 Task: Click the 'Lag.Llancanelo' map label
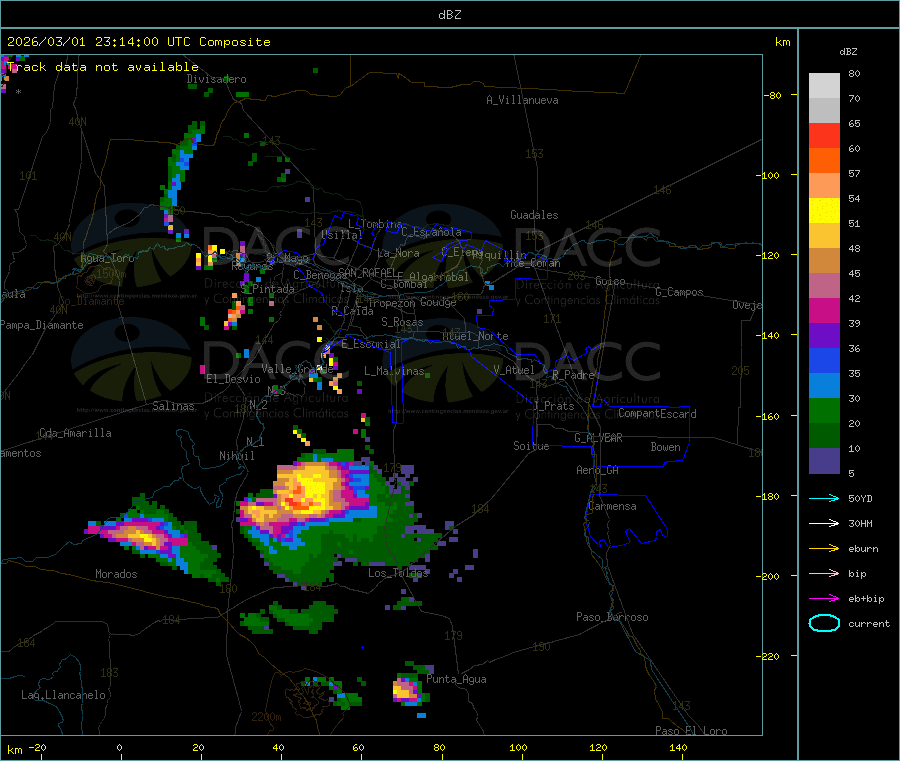(x=63, y=695)
